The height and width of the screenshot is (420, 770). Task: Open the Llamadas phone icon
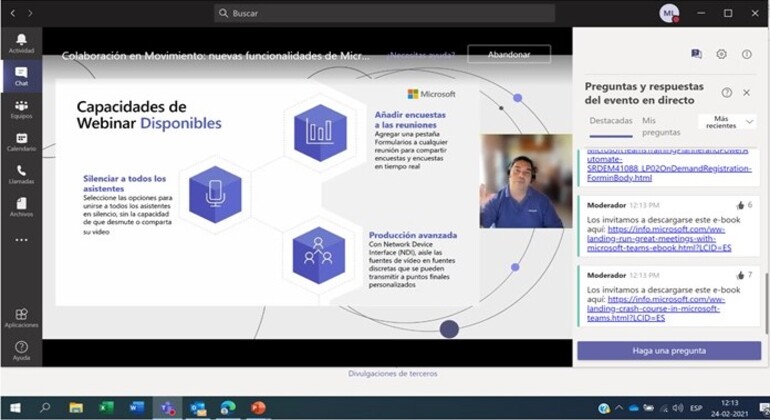pos(21,174)
